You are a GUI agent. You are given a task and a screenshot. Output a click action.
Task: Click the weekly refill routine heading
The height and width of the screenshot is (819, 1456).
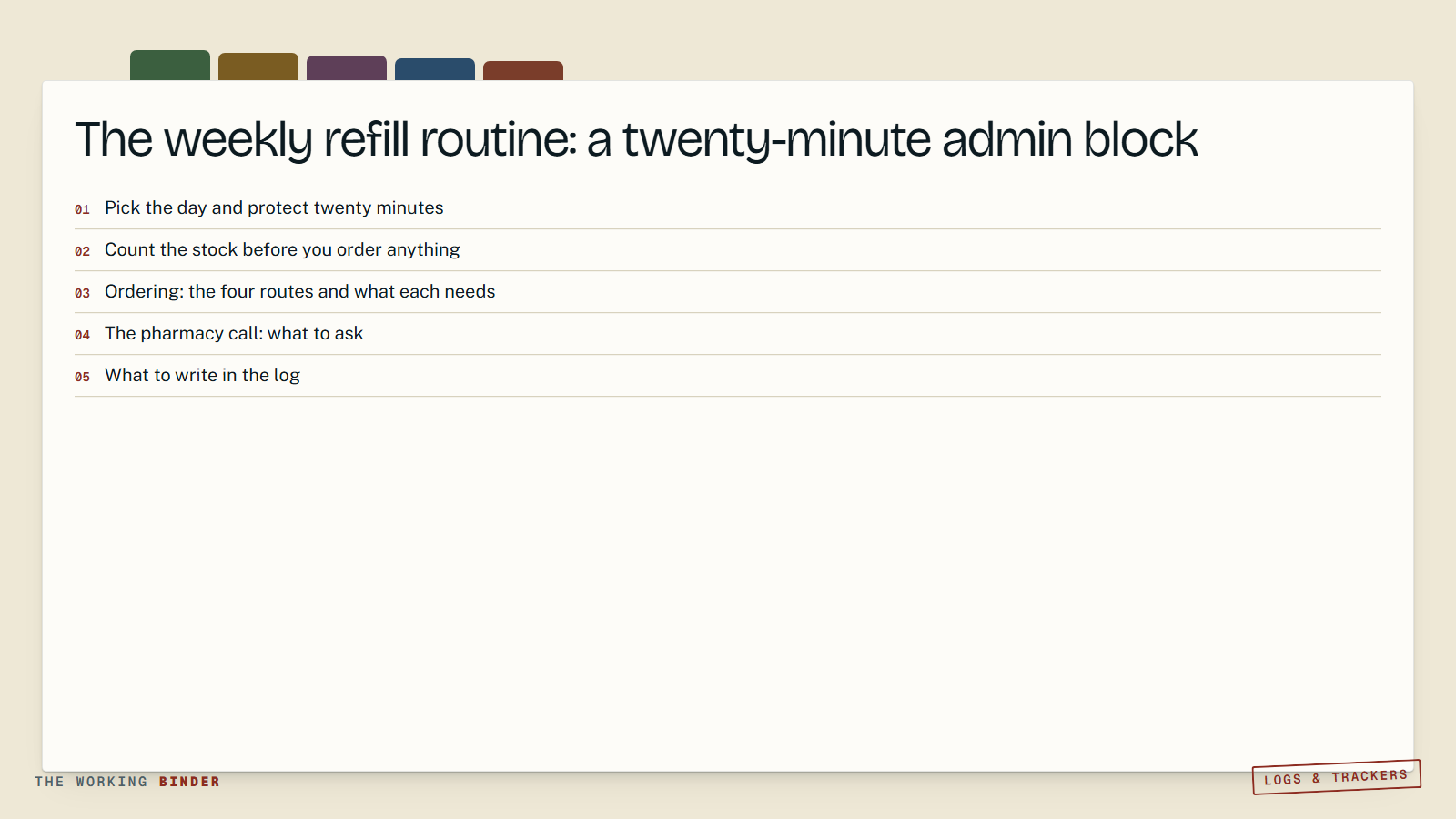636,139
